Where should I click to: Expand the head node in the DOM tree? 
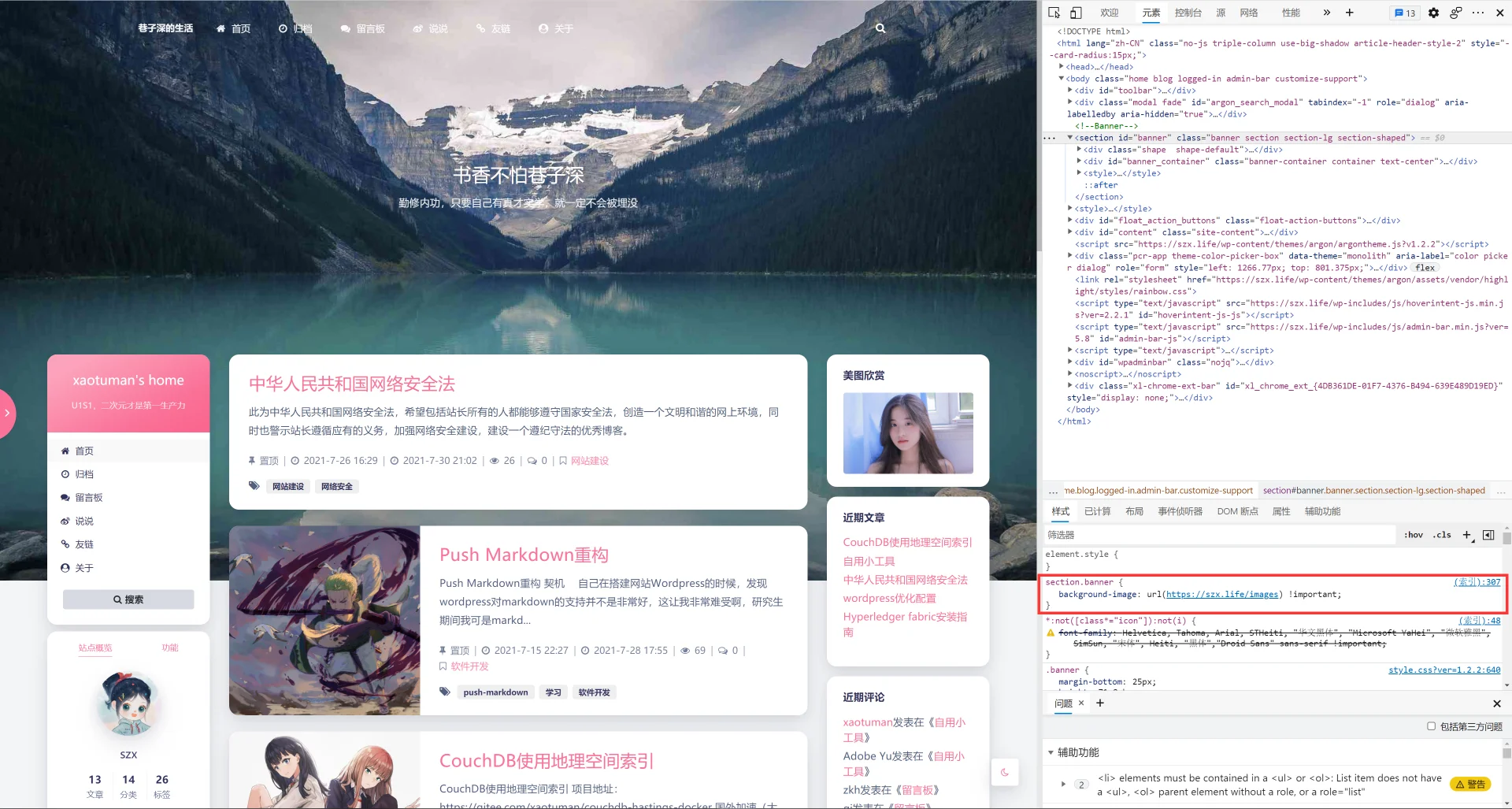(x=1062, y=66)
